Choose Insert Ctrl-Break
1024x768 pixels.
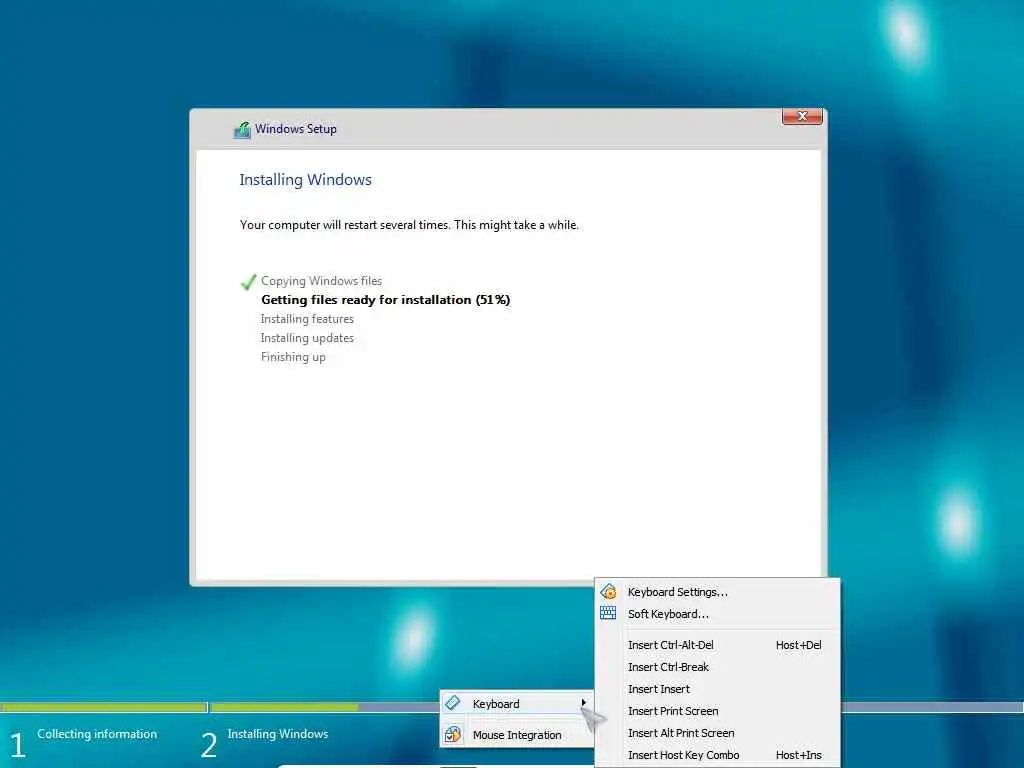tap(717, 667)
